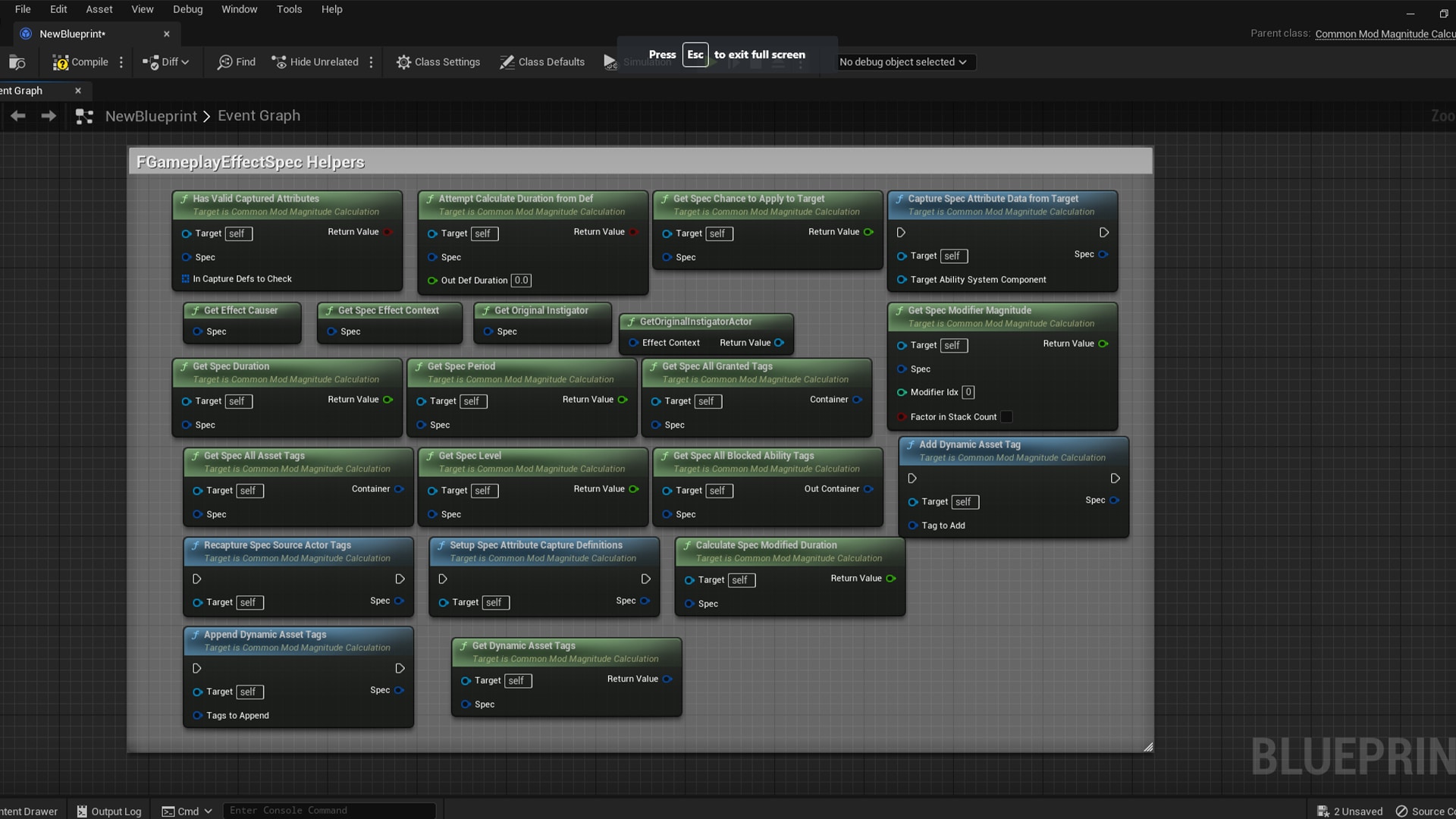Click the back navigation arrow above the graph
Viewport: 1456px width, 819px height.
[17, 115]
